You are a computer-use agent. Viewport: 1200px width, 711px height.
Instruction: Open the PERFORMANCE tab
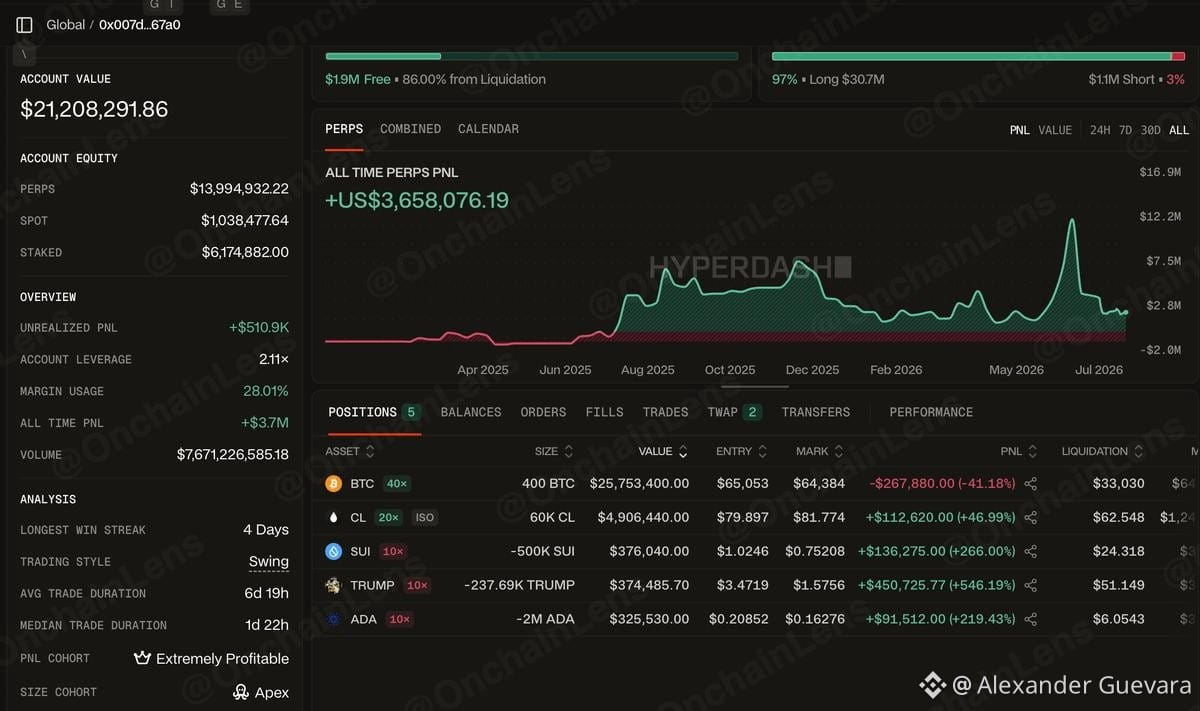(x=931, y=412)
